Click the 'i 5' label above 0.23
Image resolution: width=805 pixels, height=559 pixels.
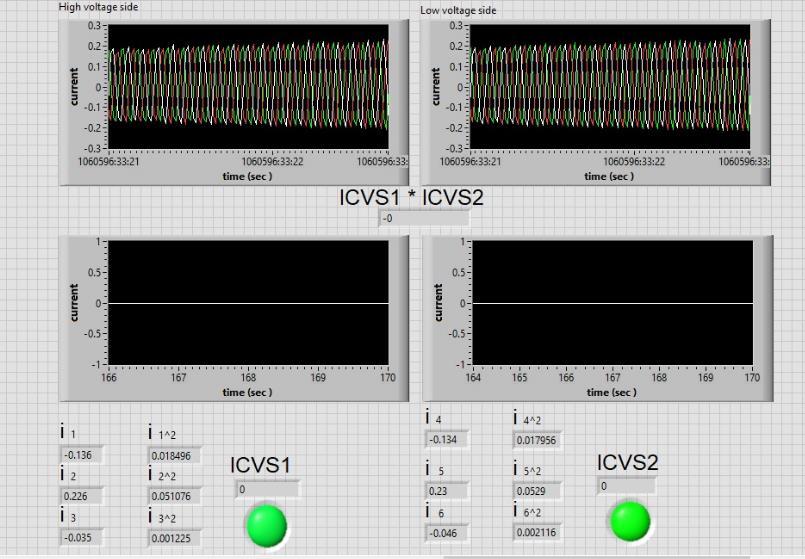click(434, 469)
